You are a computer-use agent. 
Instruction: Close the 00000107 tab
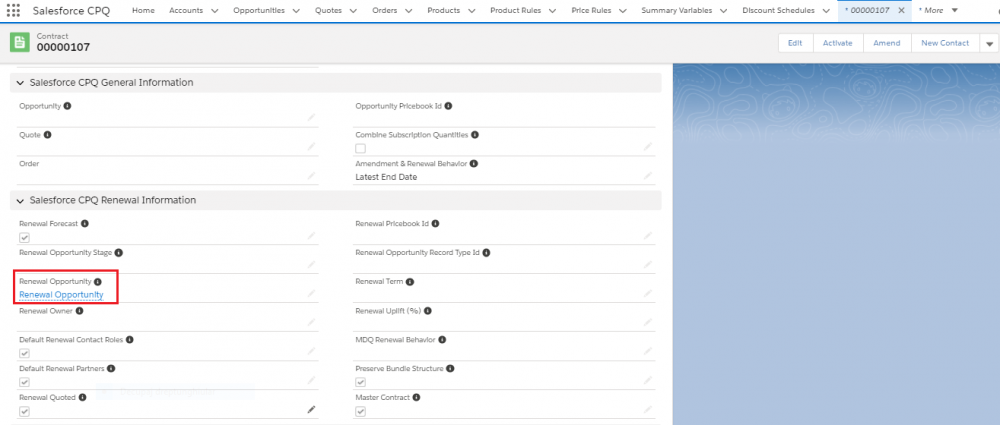click(x=901, y=10)
